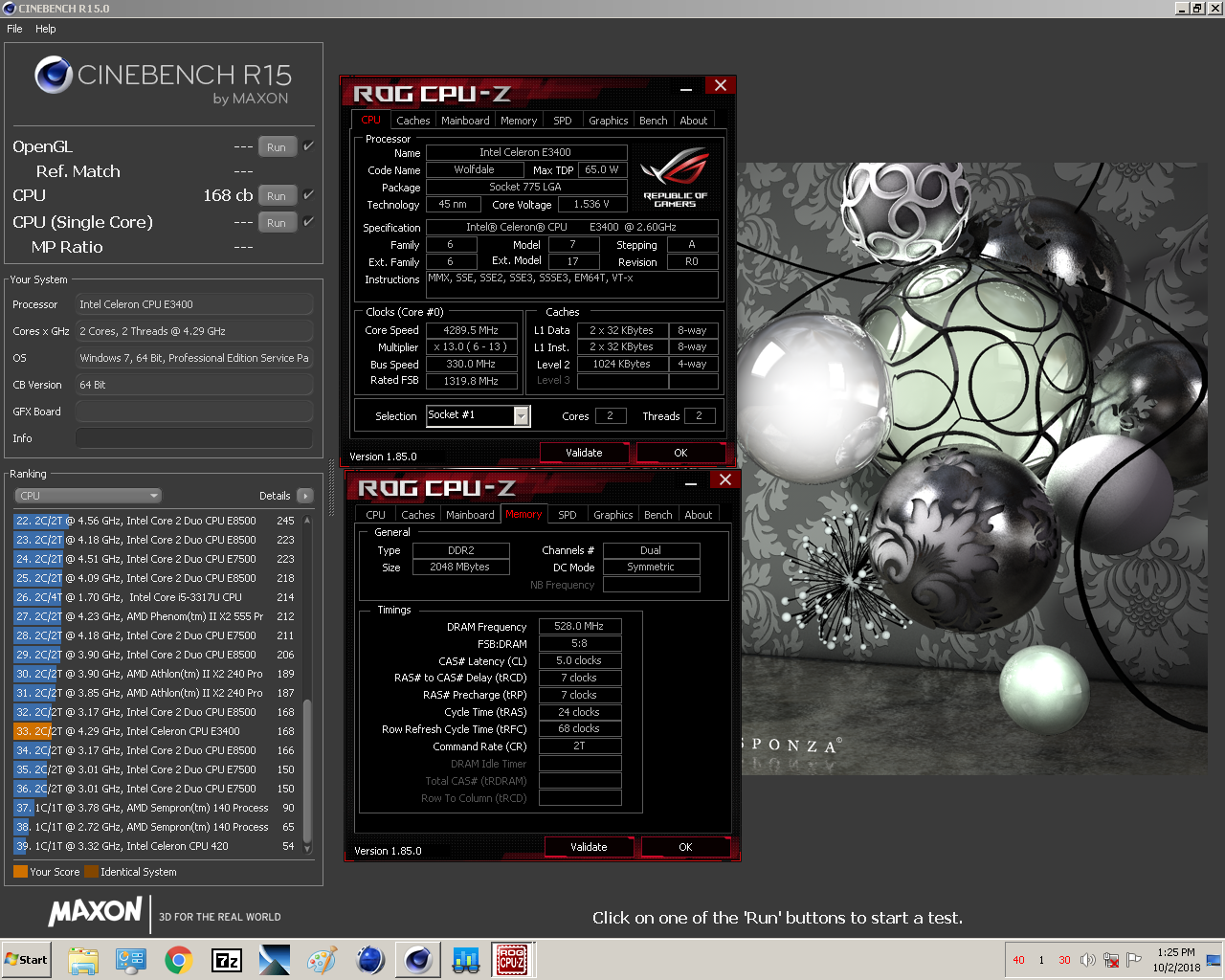
Task: Open Windows Explorer from the taskbar
Action: point(83,960)
